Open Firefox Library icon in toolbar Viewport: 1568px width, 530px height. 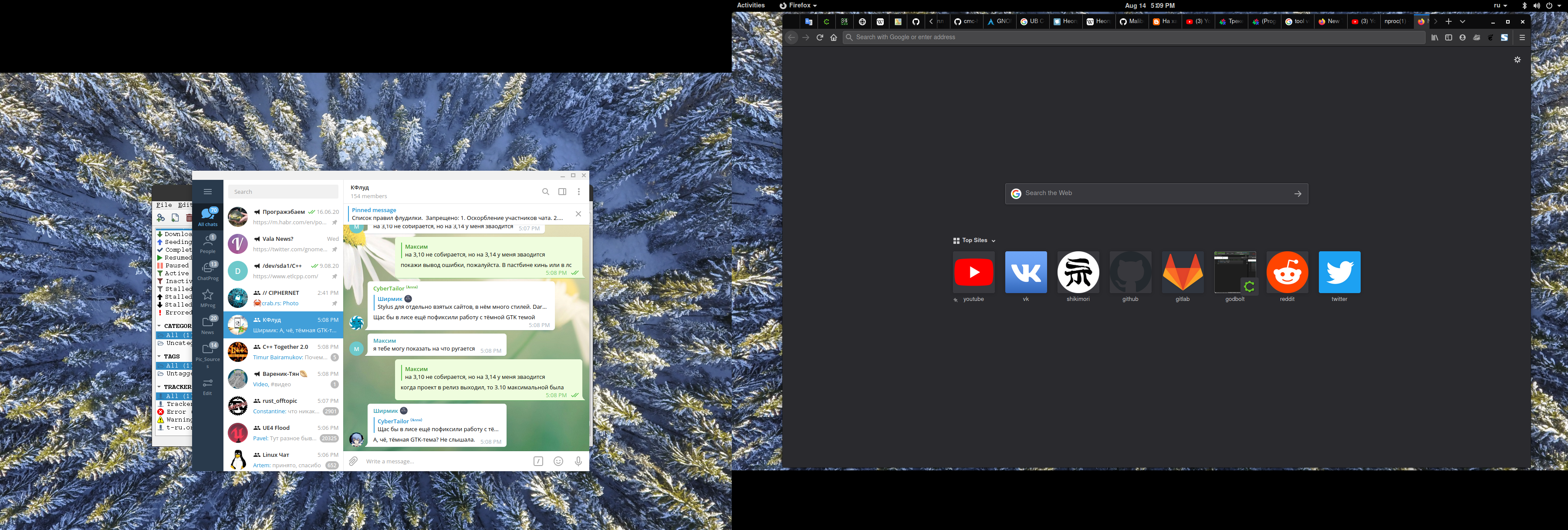[x=1435, y=38]
